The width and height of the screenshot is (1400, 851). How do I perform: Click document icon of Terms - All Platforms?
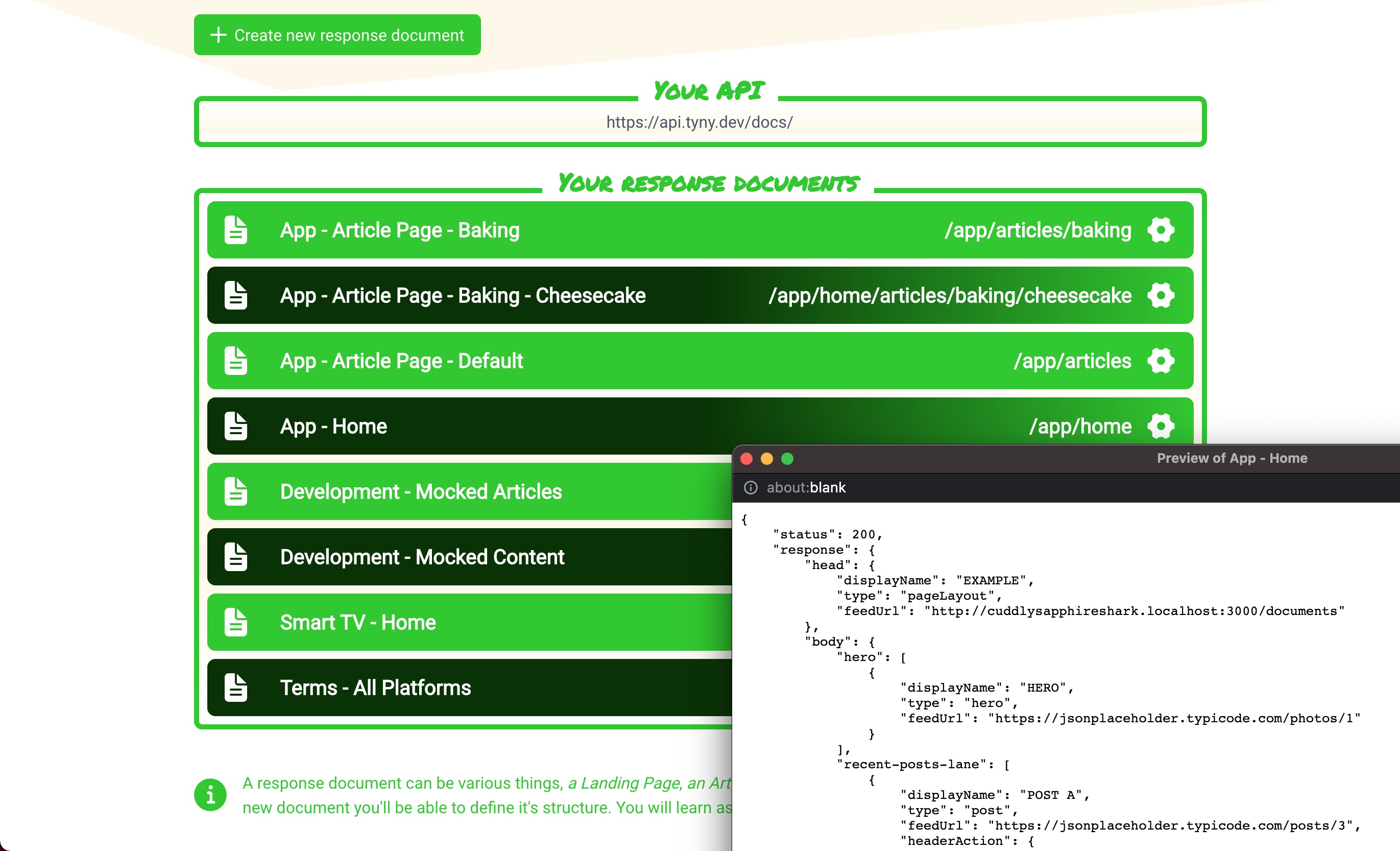(236, 688)
